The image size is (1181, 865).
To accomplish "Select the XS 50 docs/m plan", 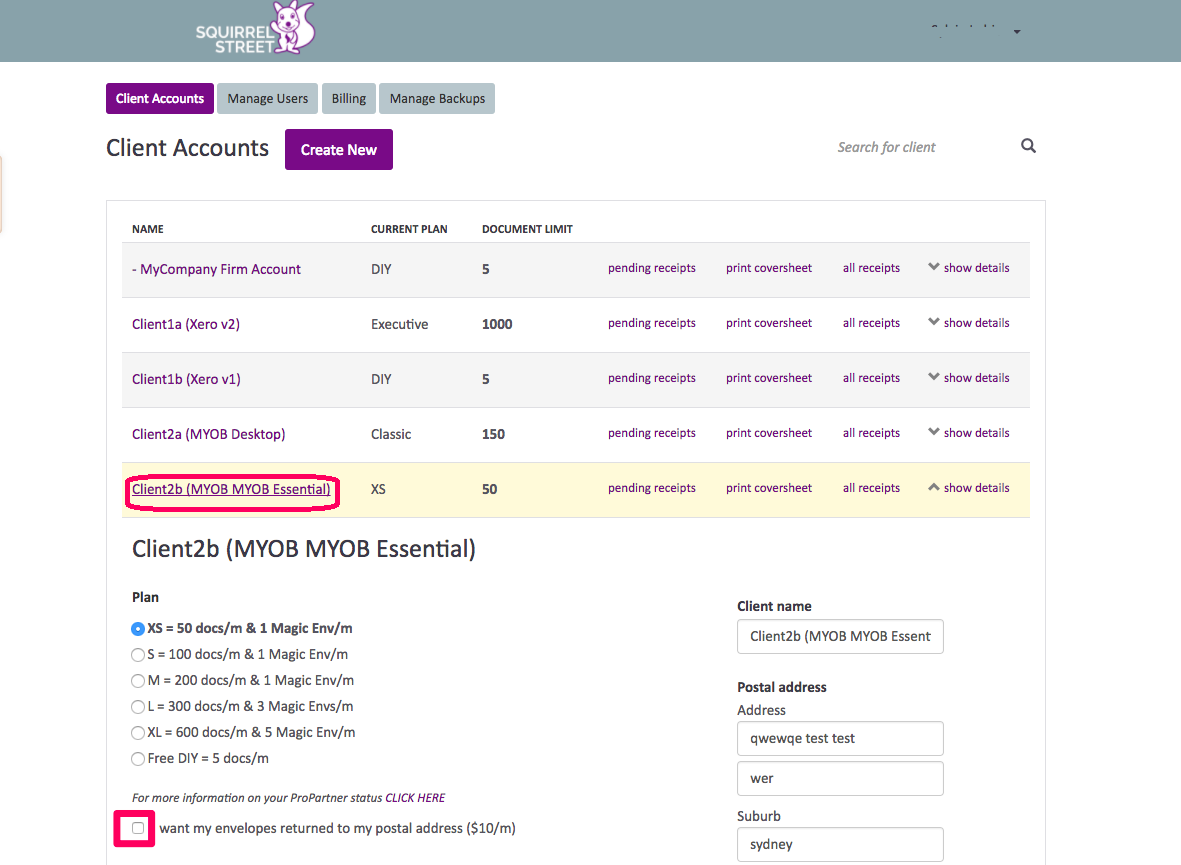I will tap(138, 628).
